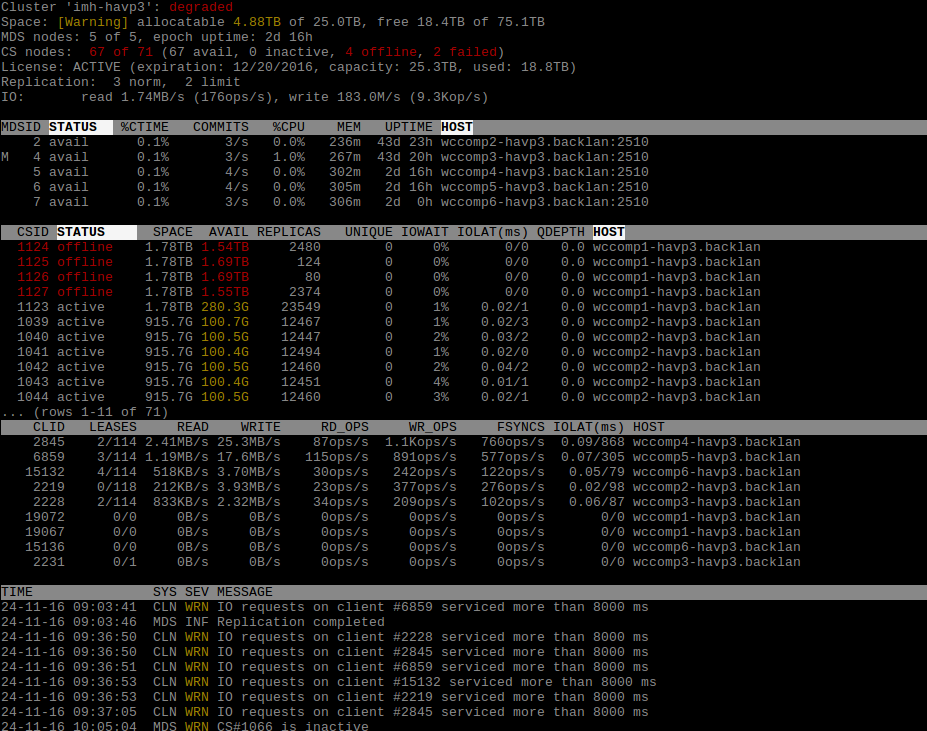The image size is (927, 731).
Task: Select the HOST column header beside UPTIME
Action: click(456, 127)
